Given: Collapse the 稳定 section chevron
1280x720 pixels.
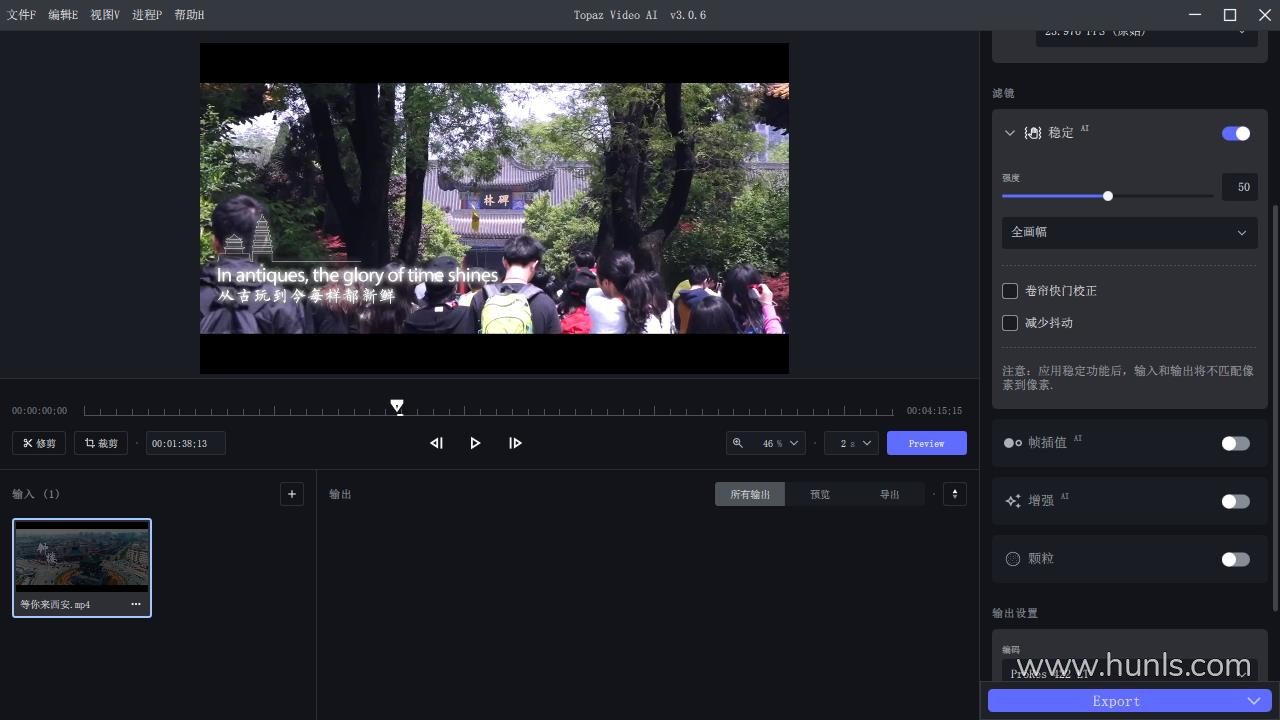Looking at the screenshot, I should point(1009,133).
